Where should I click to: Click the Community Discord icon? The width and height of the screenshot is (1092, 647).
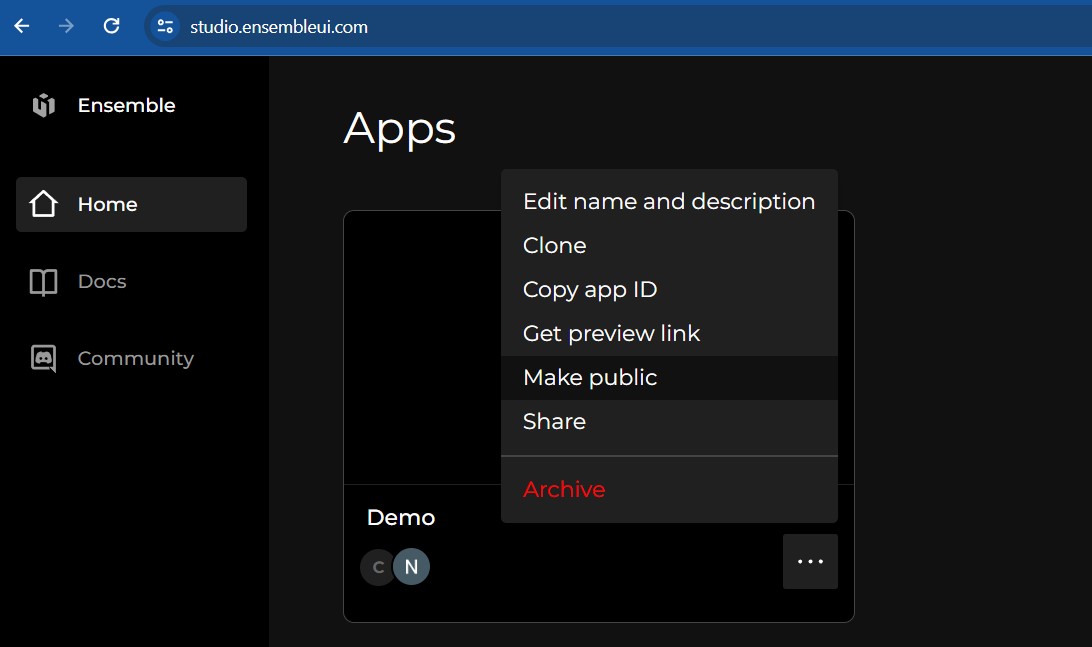42,357
